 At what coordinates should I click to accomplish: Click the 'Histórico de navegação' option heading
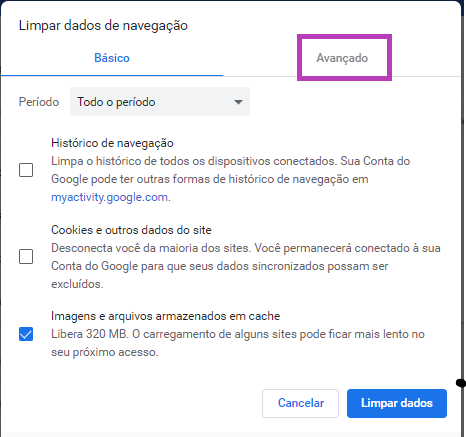pos(112,143)
